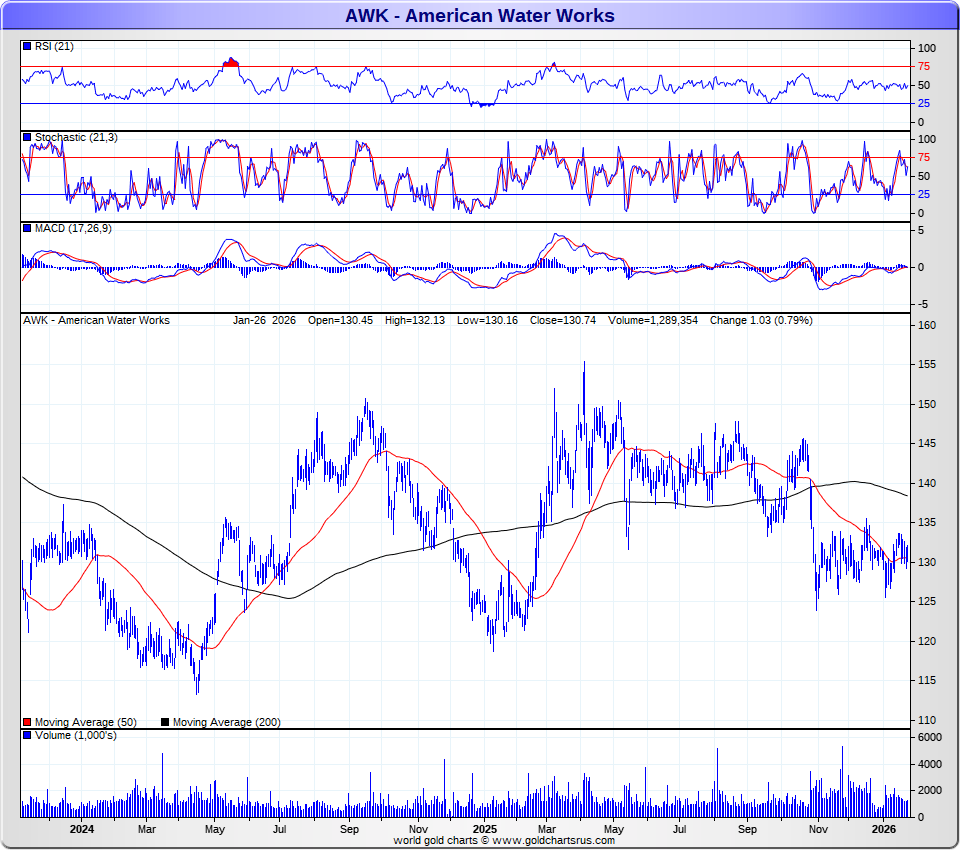Click the -5 label on MACD axis

tap(923, 304)
